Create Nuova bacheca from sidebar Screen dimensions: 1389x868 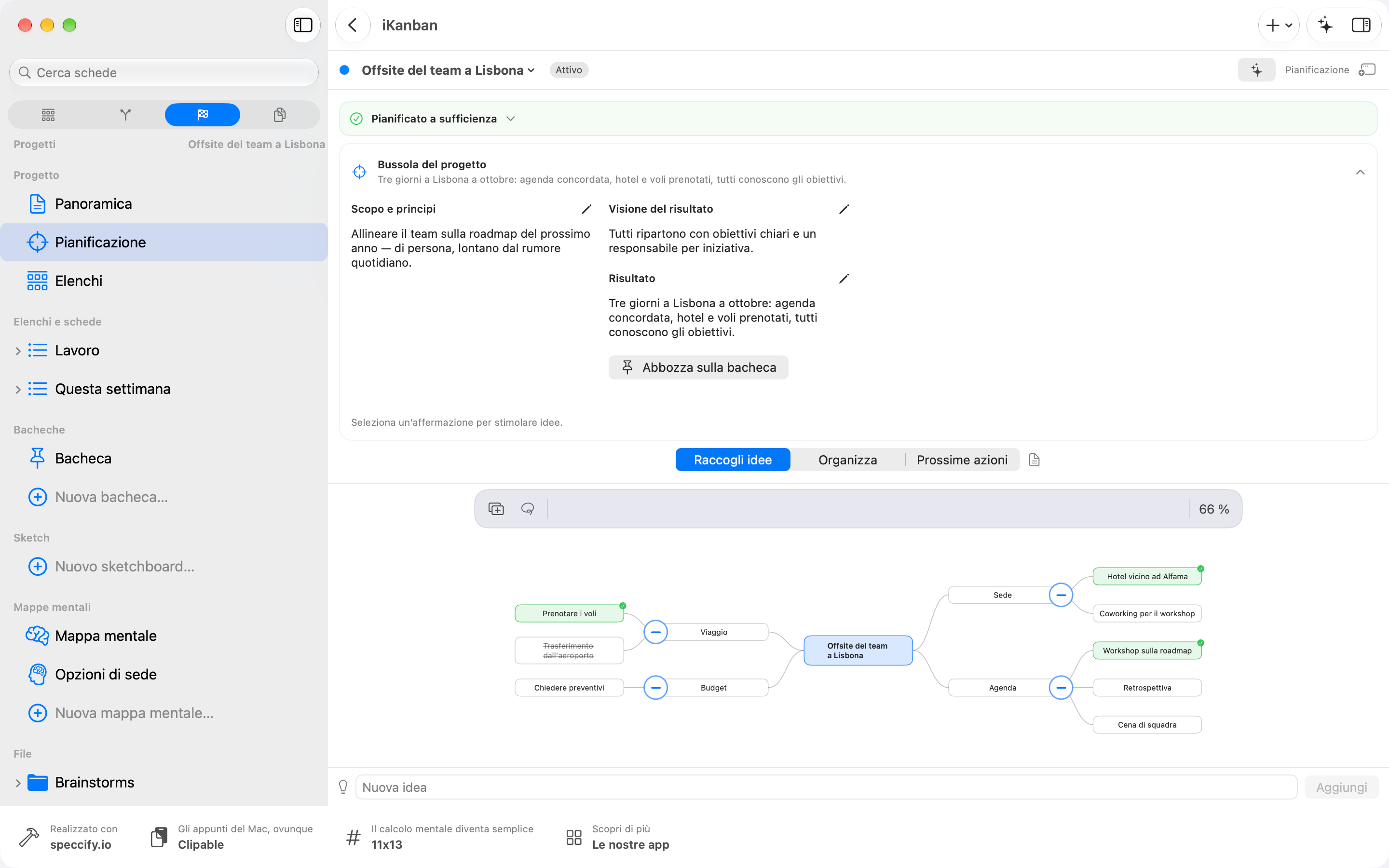click(163, 497)
